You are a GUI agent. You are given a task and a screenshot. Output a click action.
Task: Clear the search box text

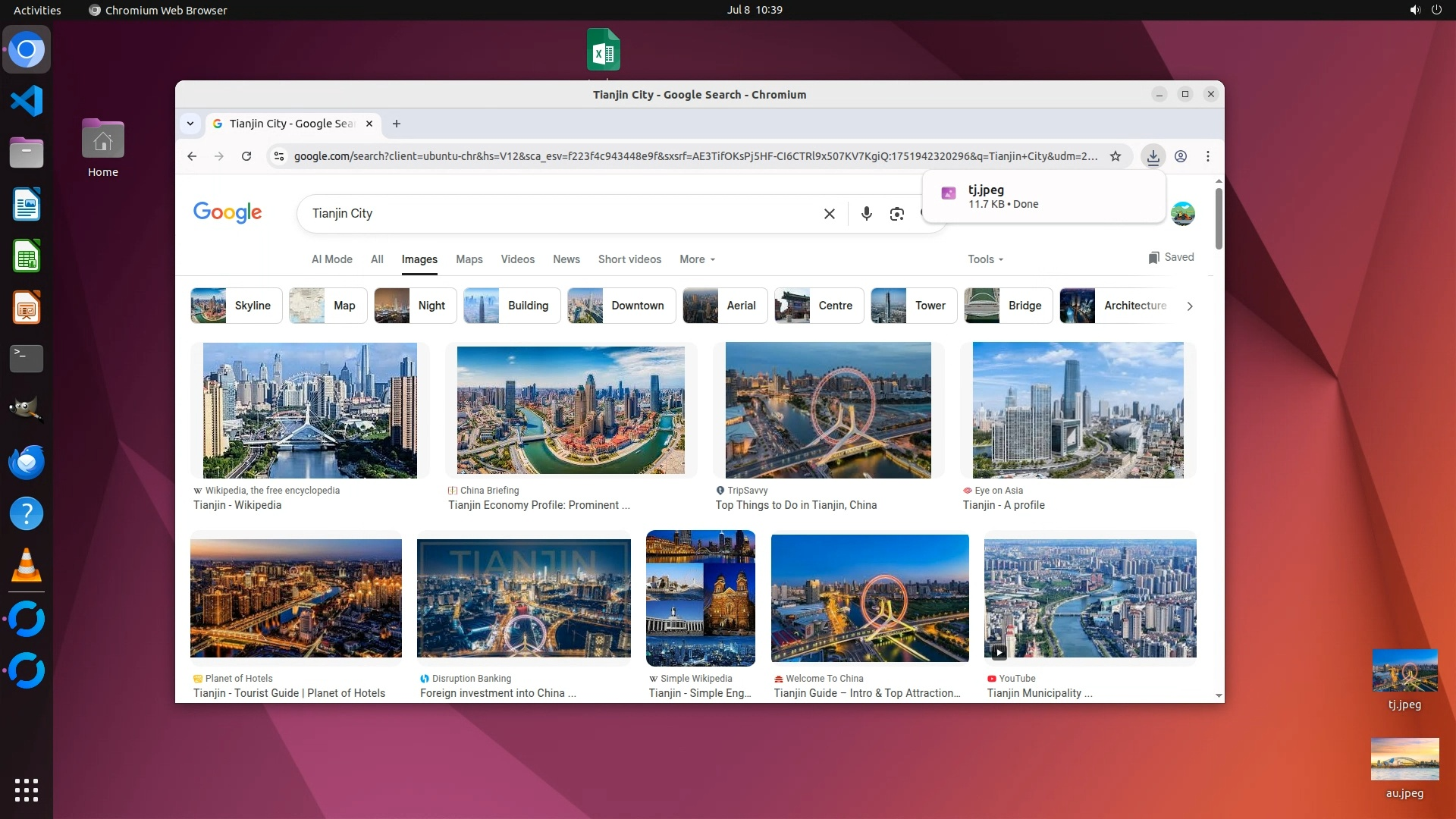click(x=829, y=214)
